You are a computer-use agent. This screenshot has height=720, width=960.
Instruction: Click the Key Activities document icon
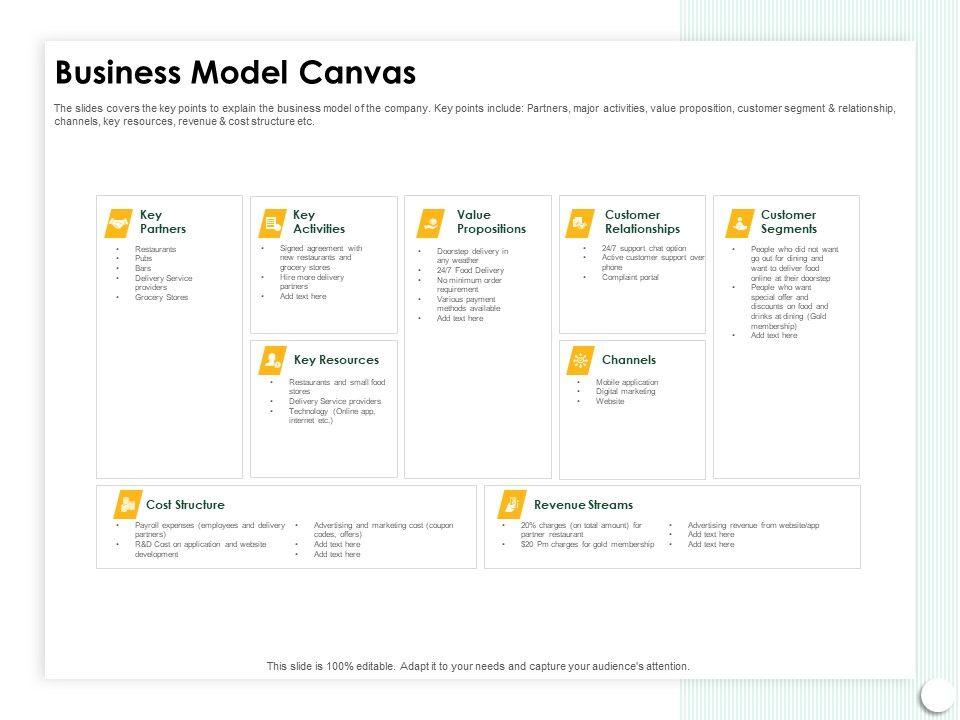[x=272, y=223]
